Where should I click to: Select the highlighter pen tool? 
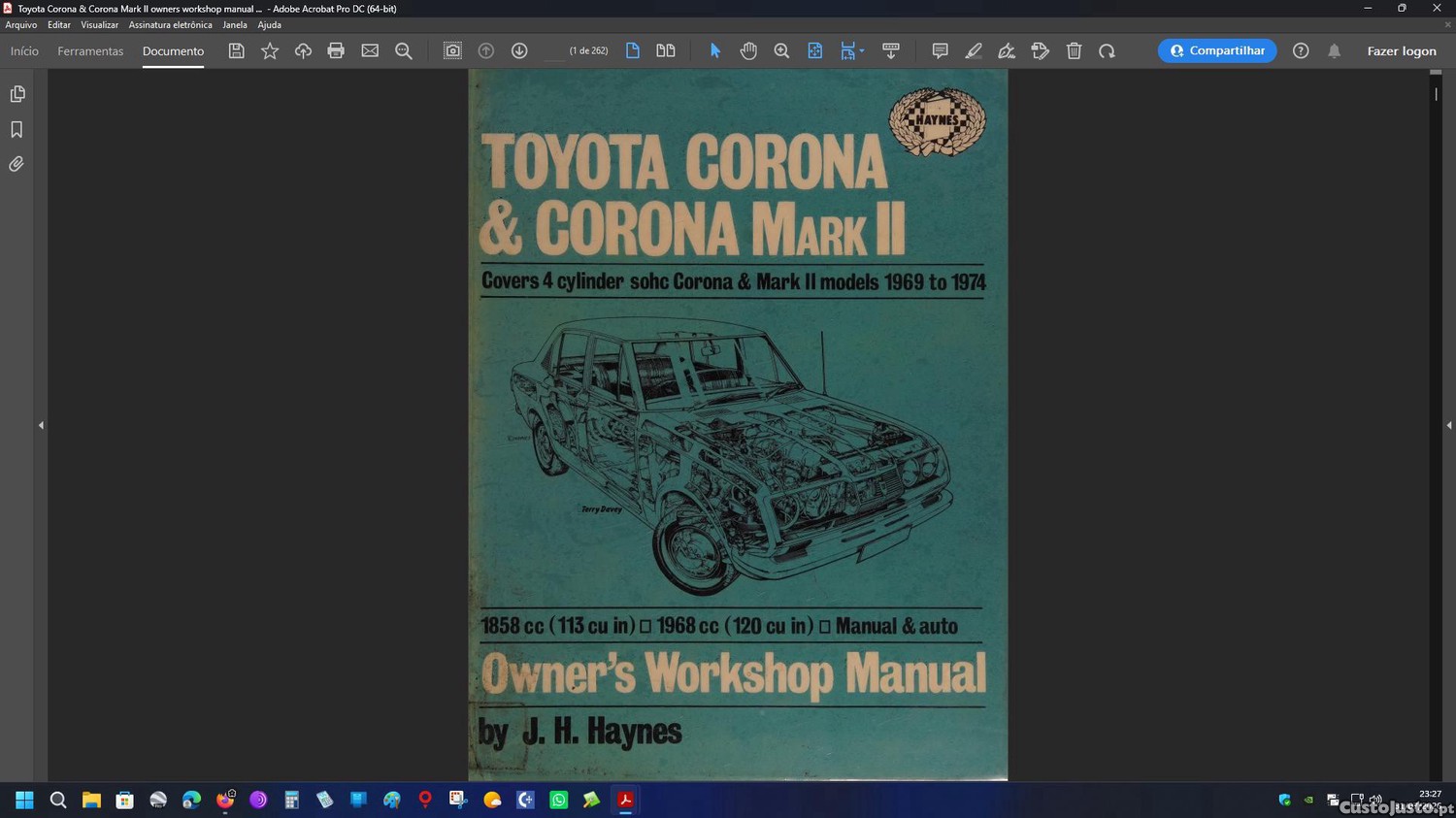click(974, 50)
